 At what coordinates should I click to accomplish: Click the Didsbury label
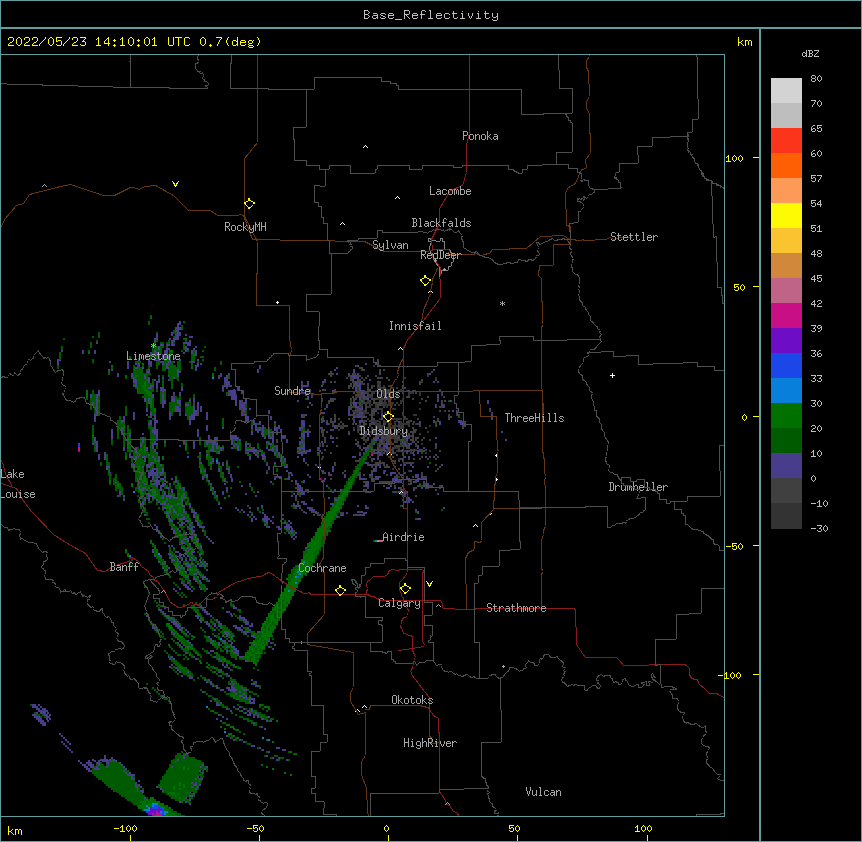384,431
